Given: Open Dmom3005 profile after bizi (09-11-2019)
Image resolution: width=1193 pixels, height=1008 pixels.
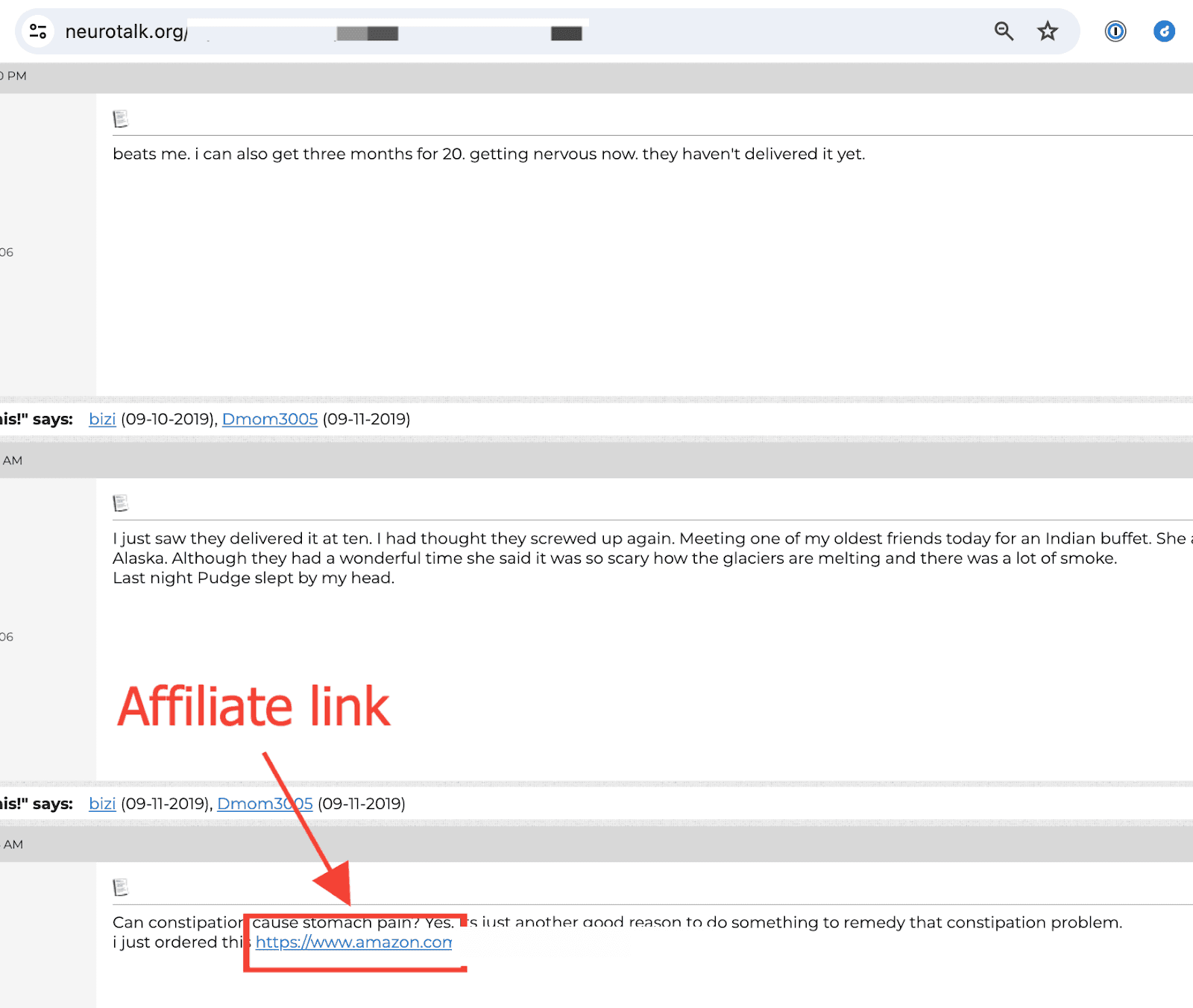Looking at the screenshot, I should (265, 804).
